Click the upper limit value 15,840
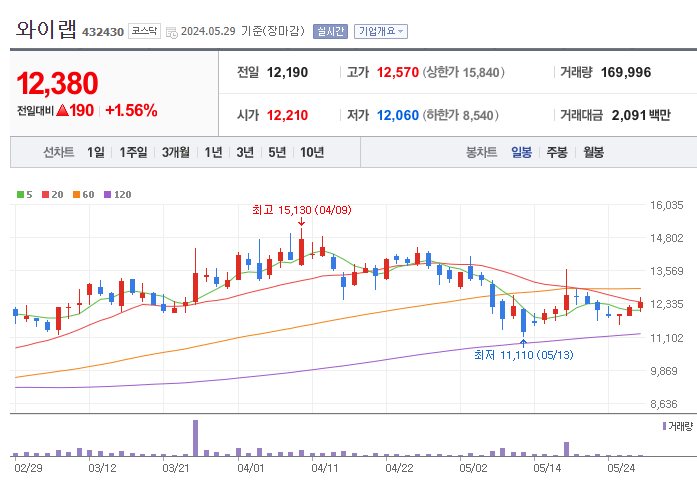The height and width of the screenshot is (483, 697). pos(481,72)
